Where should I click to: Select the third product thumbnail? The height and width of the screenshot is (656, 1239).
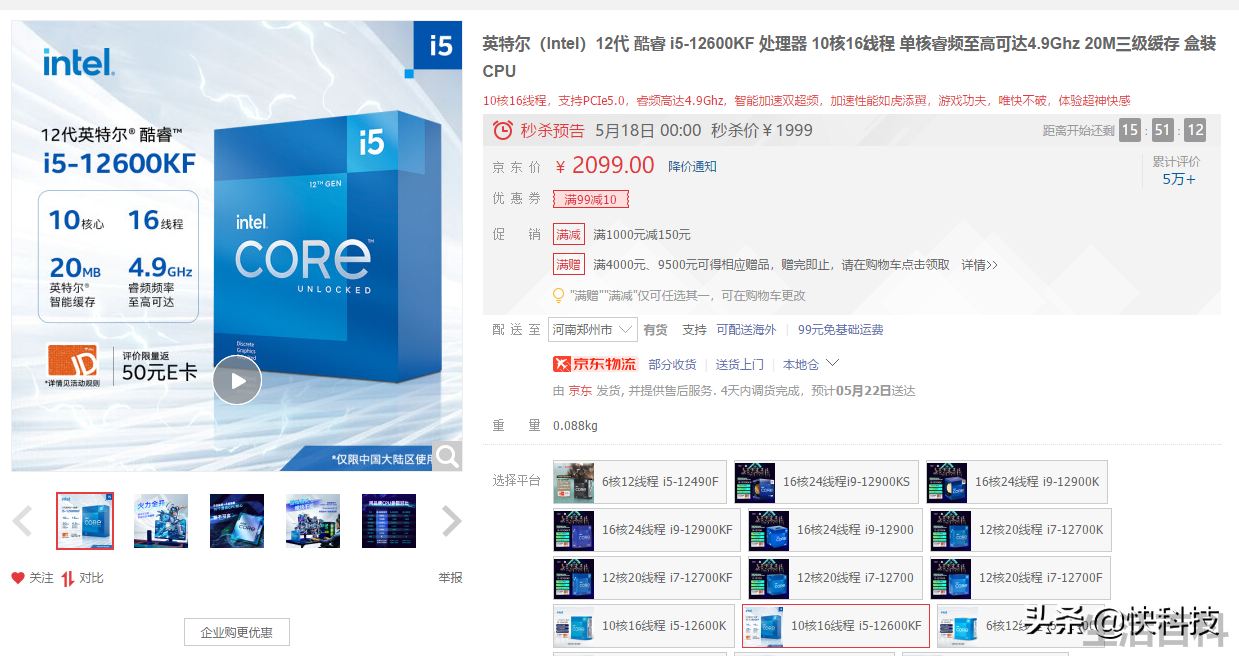point(237,521)
